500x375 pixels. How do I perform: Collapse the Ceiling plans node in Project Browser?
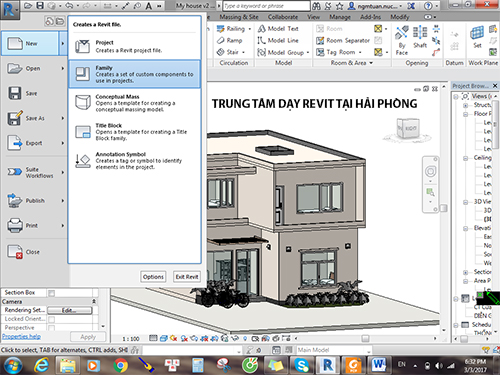coord(466,158)
